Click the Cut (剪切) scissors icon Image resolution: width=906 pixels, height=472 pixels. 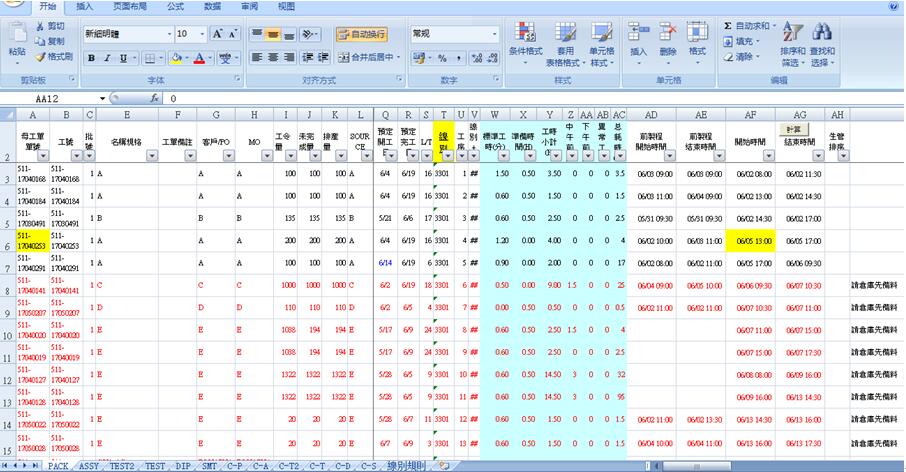(x=40, y=26)
